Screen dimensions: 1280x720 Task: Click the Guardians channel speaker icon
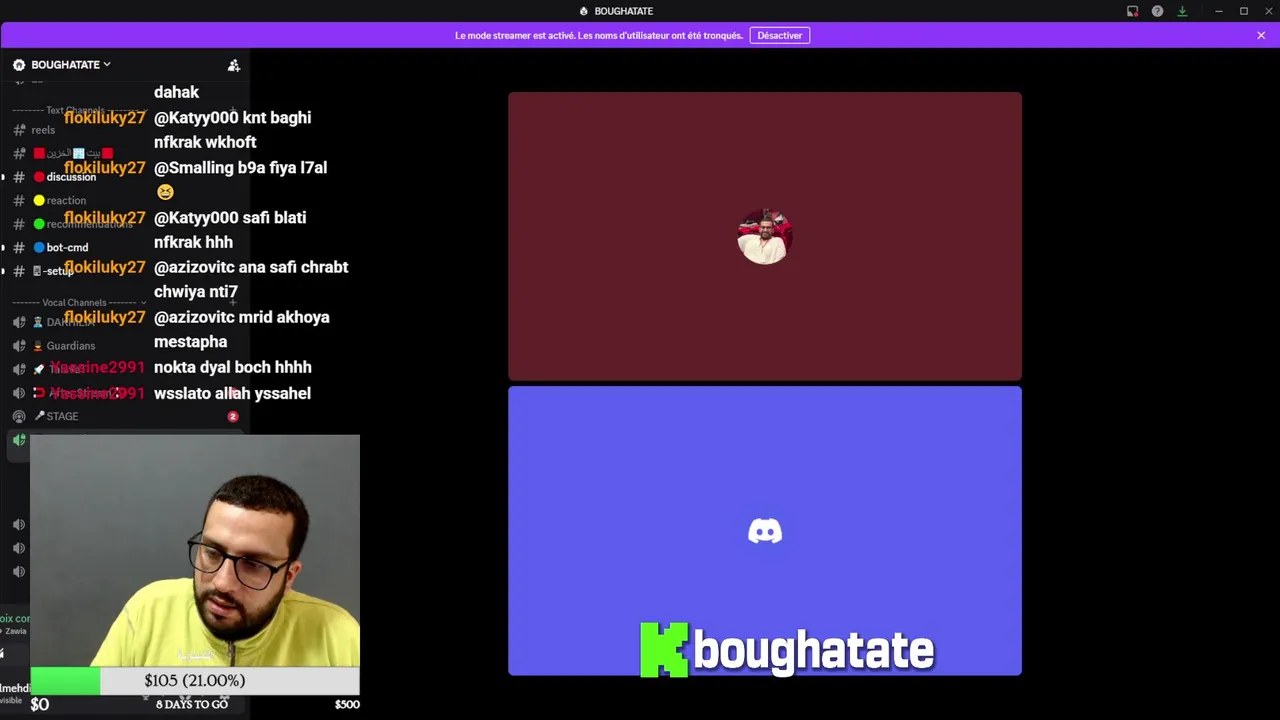(x=19, y=346)
